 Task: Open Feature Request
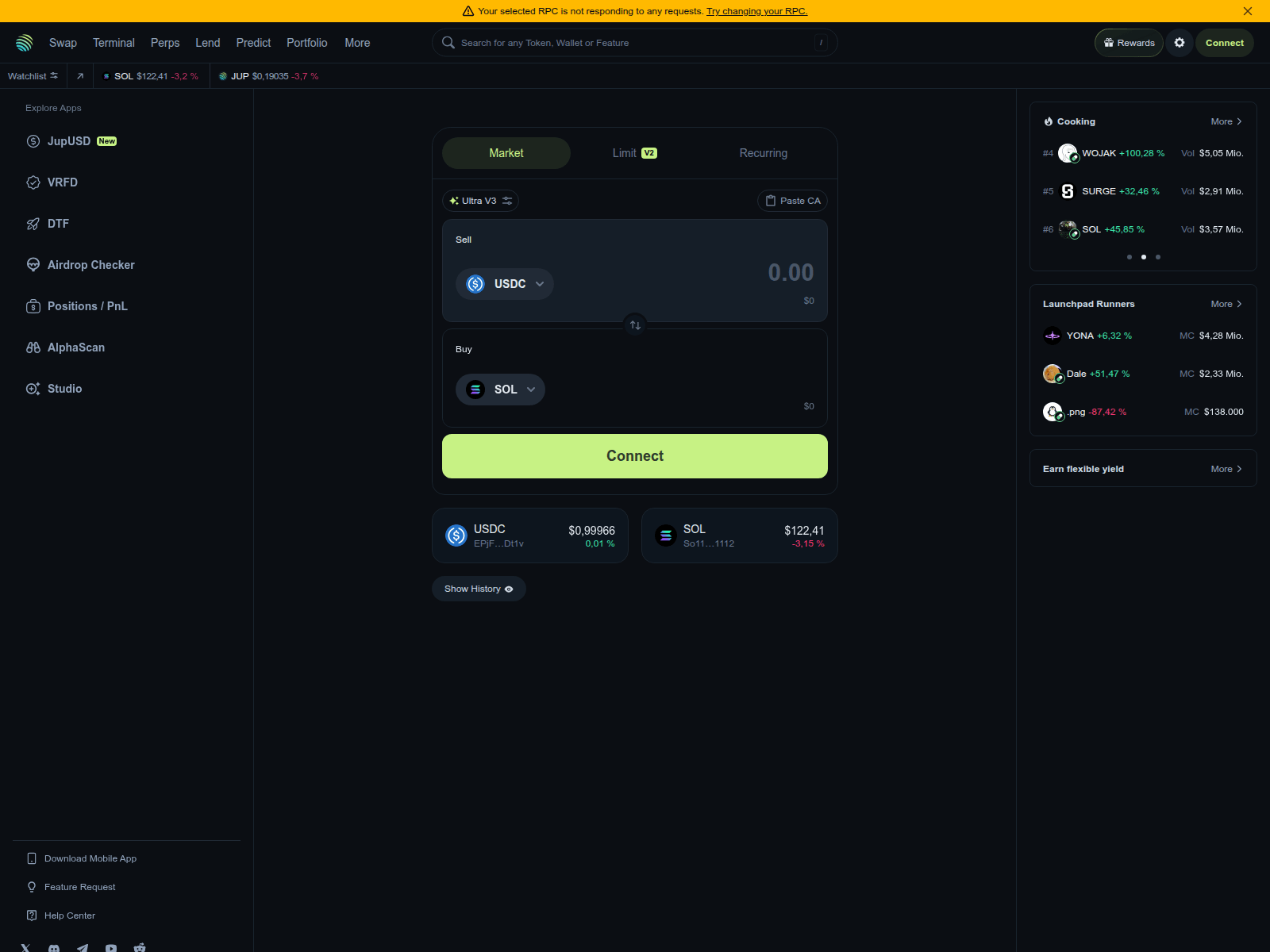pos(71,887)
